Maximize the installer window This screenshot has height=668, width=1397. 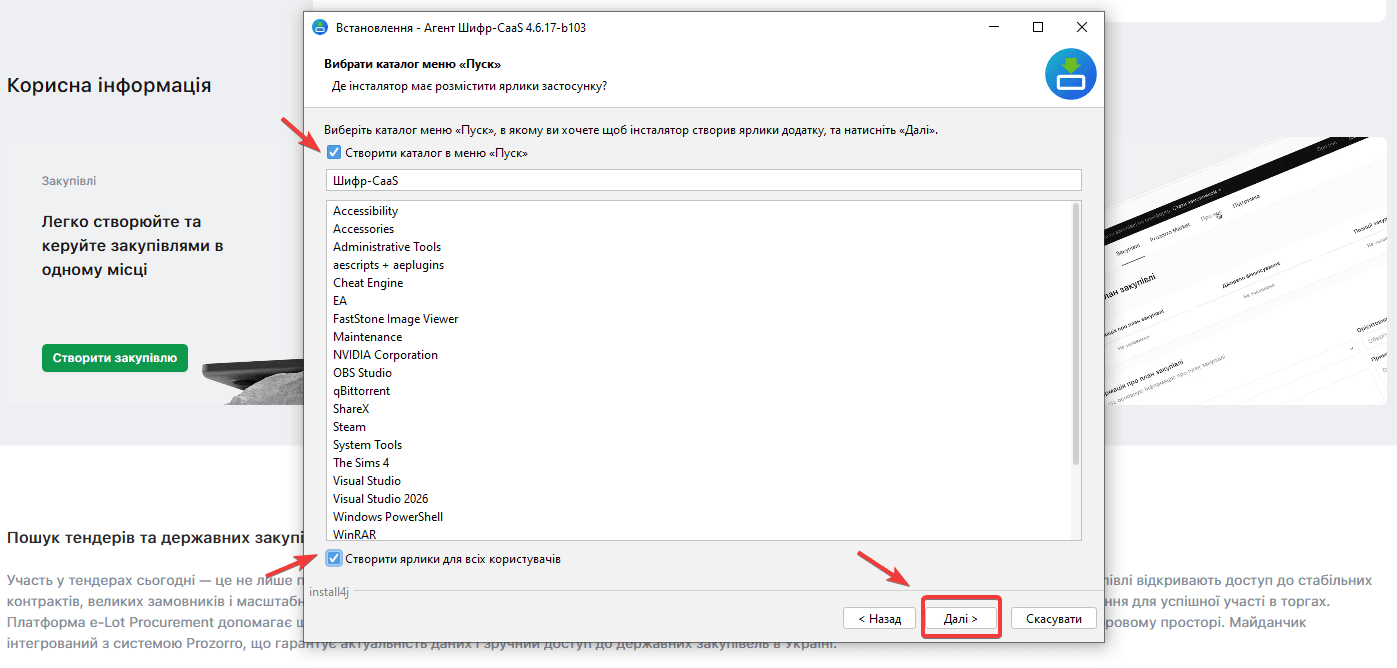pos(1038,28)
